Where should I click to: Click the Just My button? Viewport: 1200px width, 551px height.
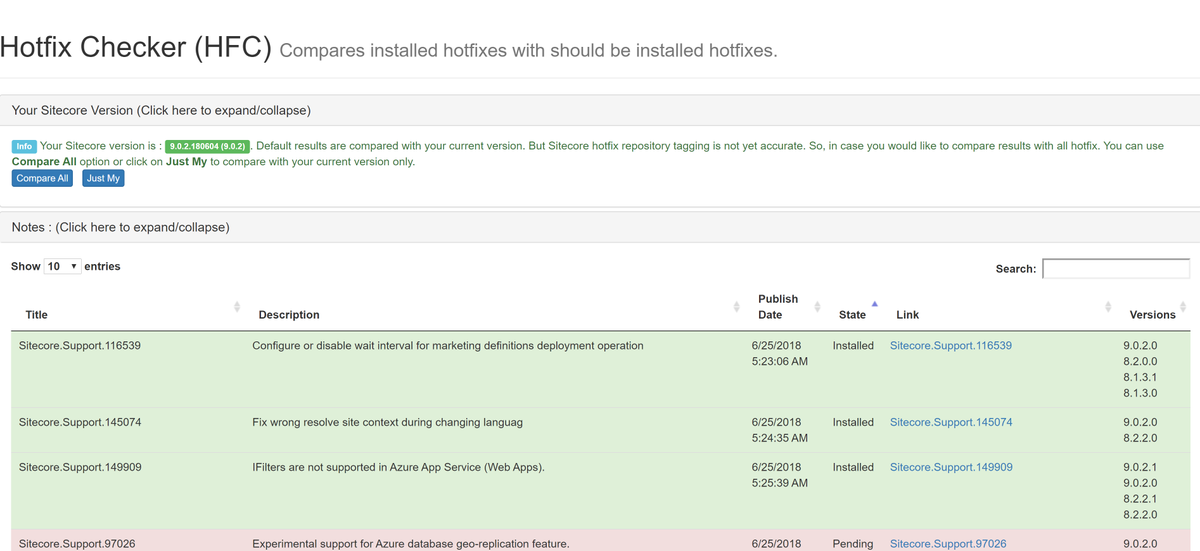pyautogui.click(x=103, y=178)
